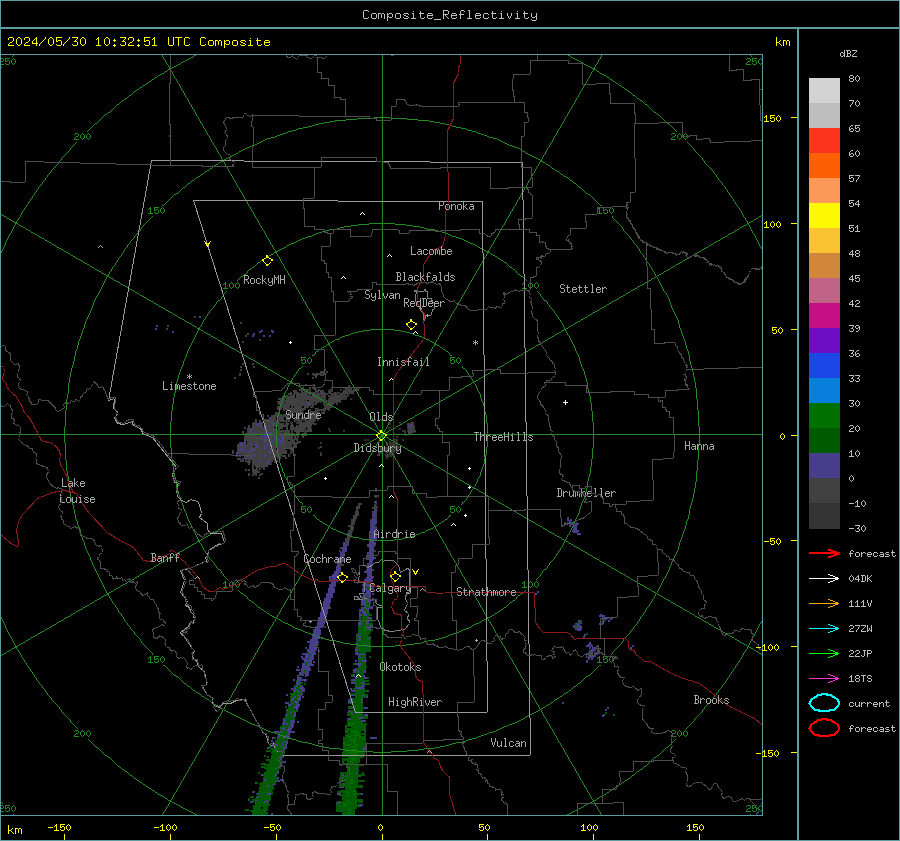Click the Didsbury label
900x841 pixels.
tap(377, 448)
